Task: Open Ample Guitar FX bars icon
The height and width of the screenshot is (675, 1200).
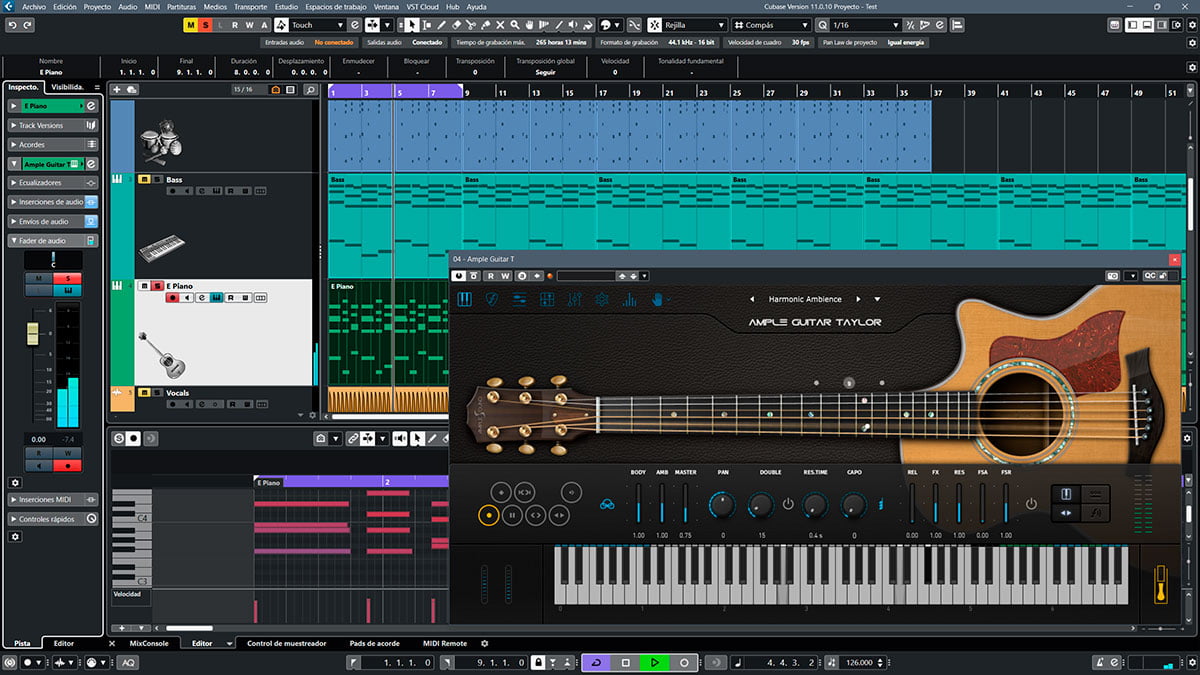Action: point(629,299)
